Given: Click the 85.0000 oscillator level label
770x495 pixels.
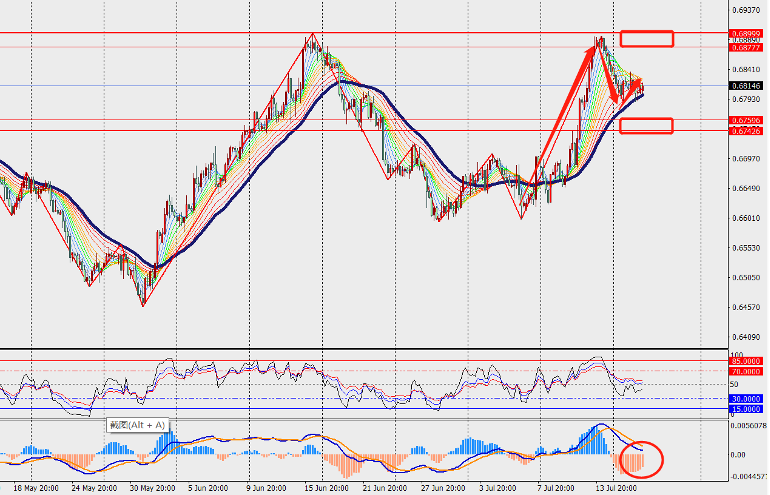Looking at the screenshot, I should (x=746, y=361).
